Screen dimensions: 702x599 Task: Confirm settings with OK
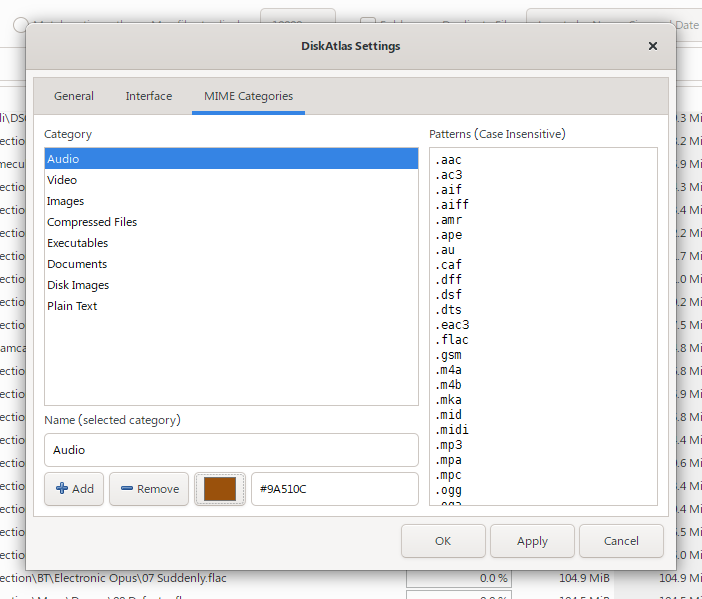(x=443, y=541)
